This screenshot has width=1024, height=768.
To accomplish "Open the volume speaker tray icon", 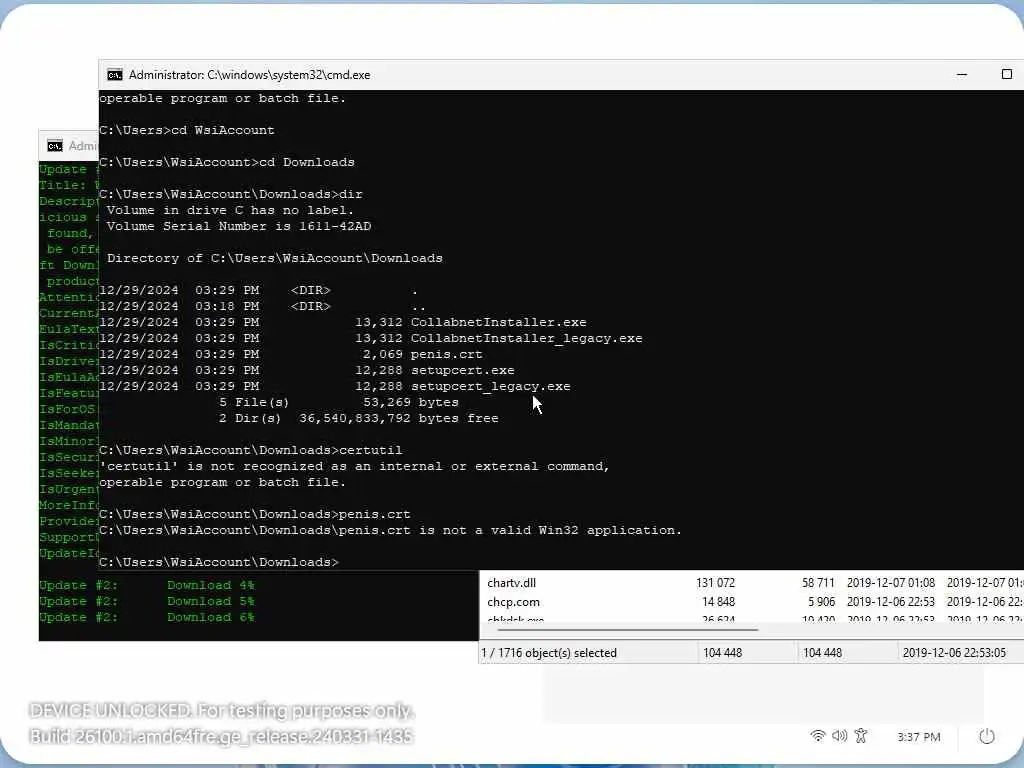I will [x=839, y=736].
